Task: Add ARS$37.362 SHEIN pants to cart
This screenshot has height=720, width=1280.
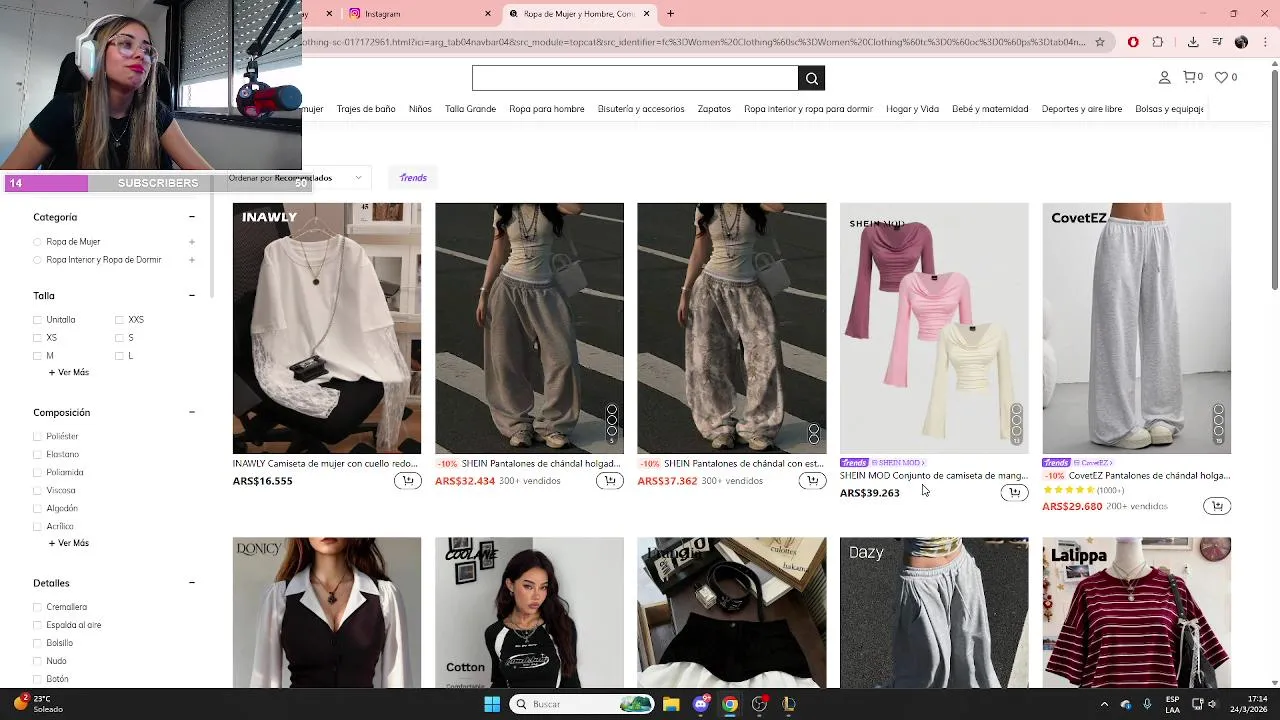Action: click(x=812, y=481)
